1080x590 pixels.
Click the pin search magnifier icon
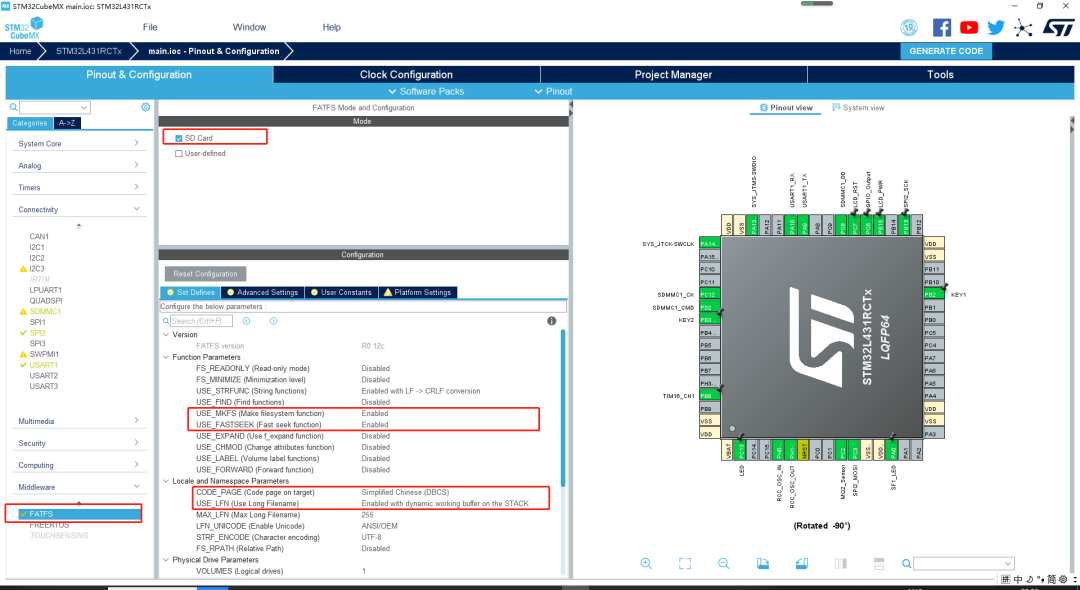906,564
